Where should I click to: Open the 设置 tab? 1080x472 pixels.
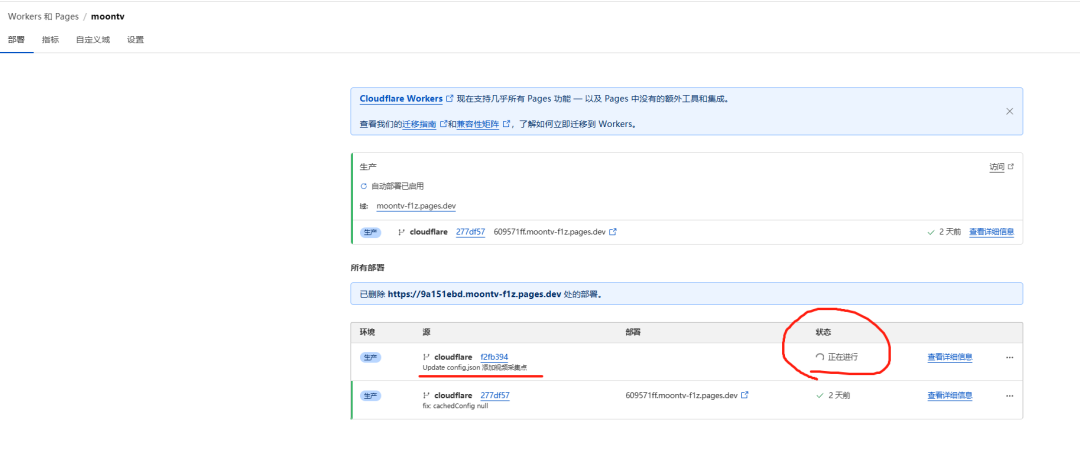click(x=135, y=40)
